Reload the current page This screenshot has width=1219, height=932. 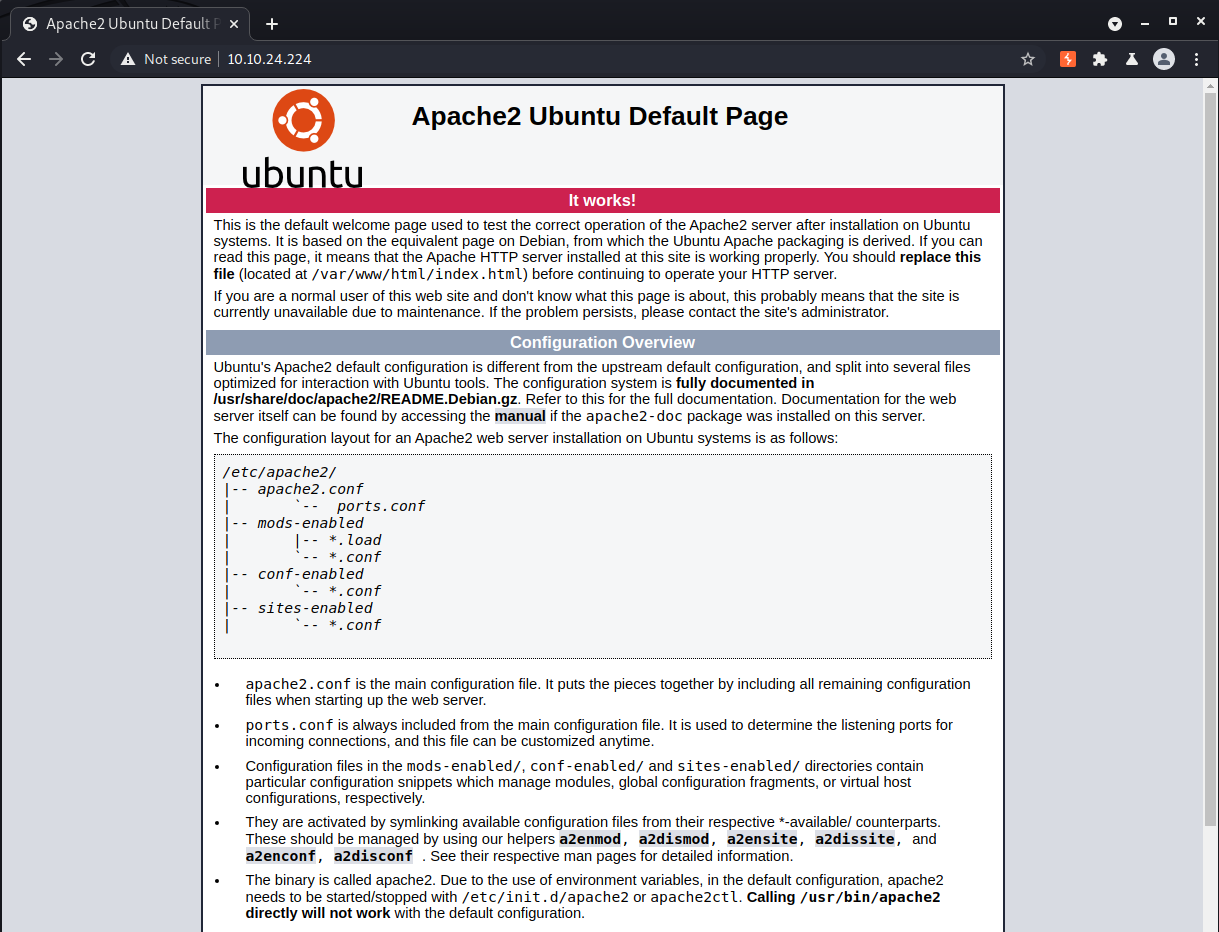coord(88,59)
